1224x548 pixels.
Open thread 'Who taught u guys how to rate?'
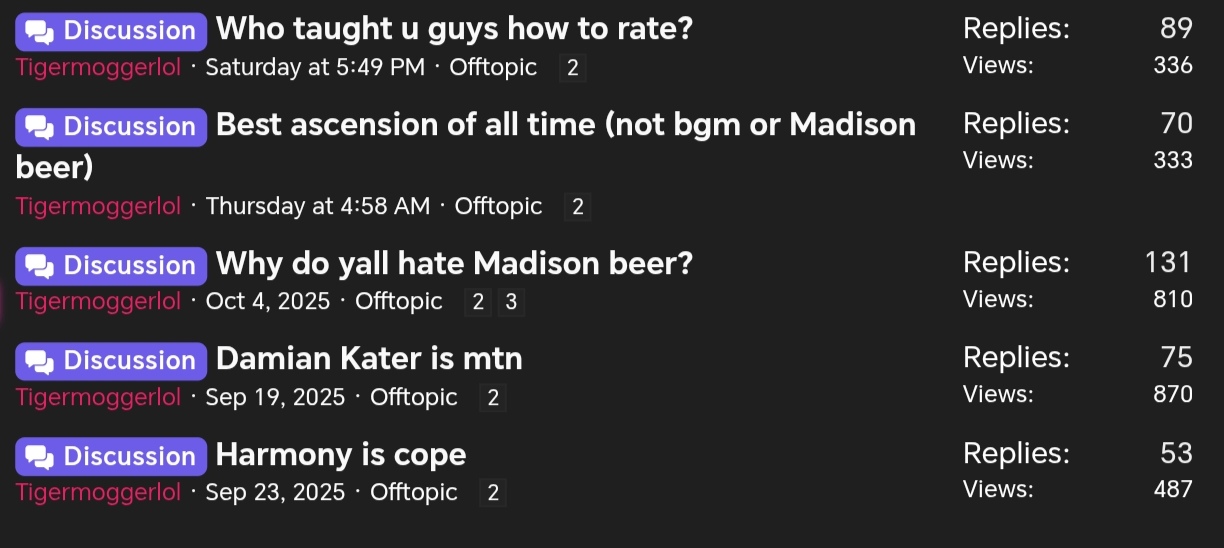(454, 29)
